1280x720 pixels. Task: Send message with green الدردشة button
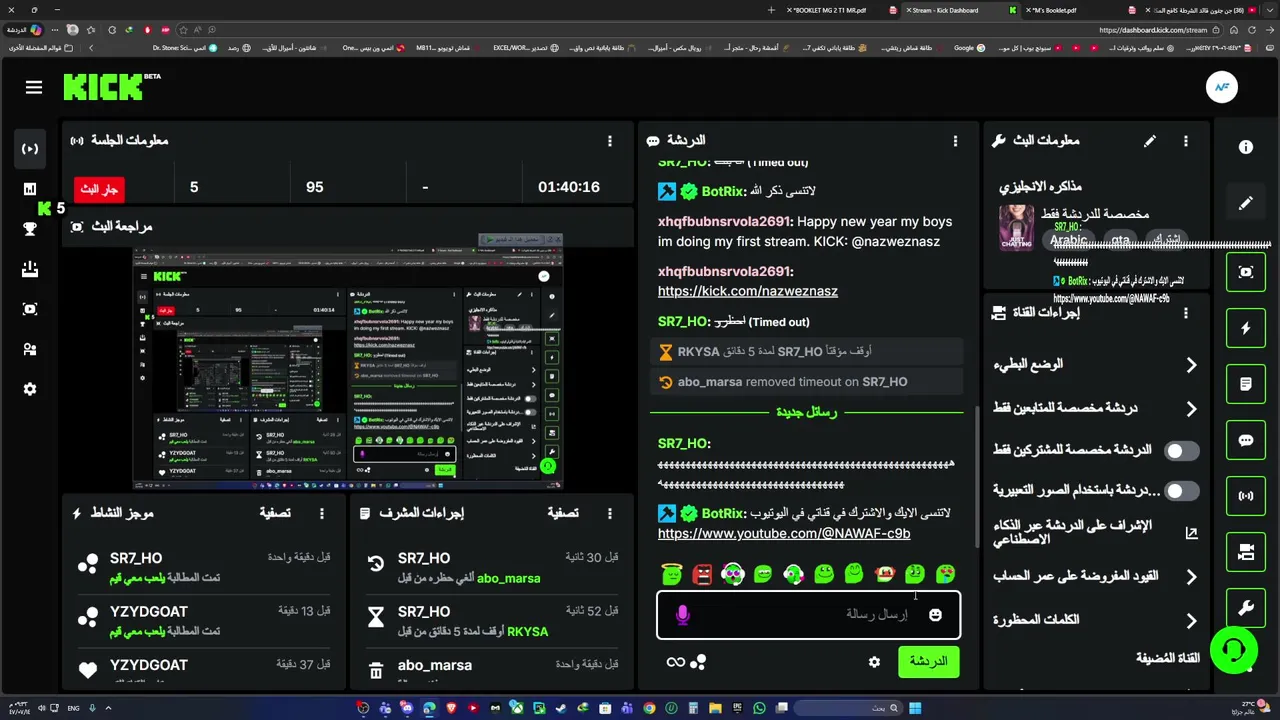[x=928, y=662]
